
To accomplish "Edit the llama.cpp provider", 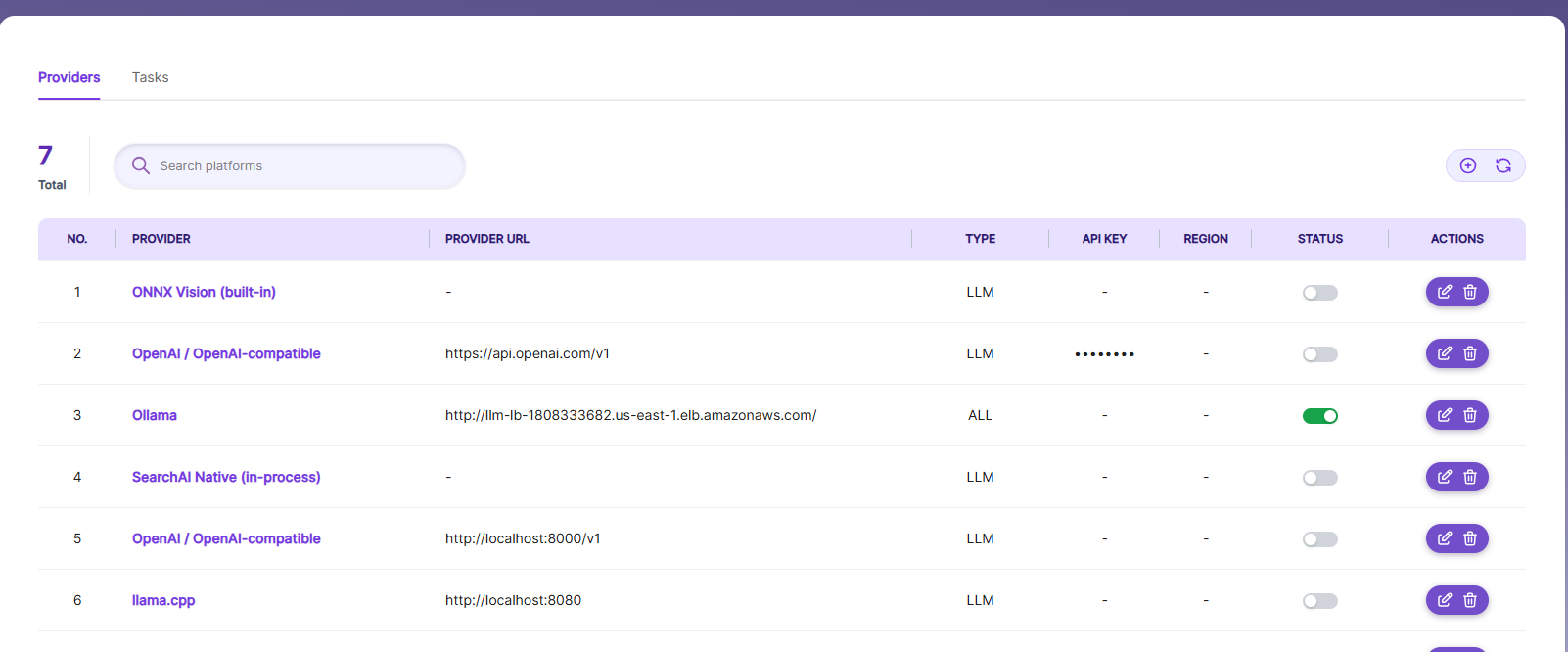I will [x=1445, y=600].
